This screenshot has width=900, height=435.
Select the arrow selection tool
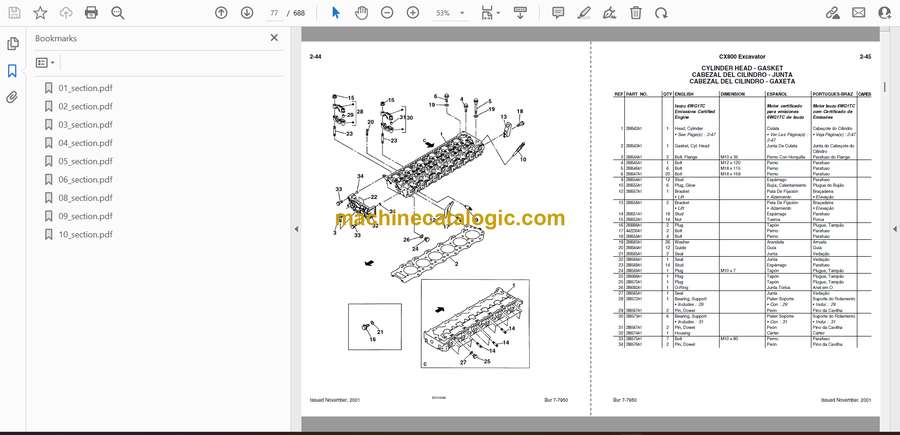pyautogui.click(x=336, y=13)
